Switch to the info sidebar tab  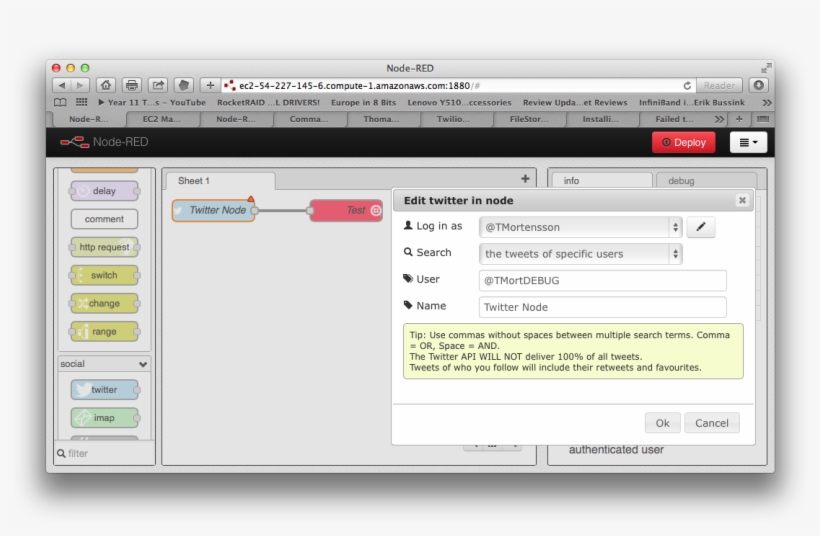[602, 180]
